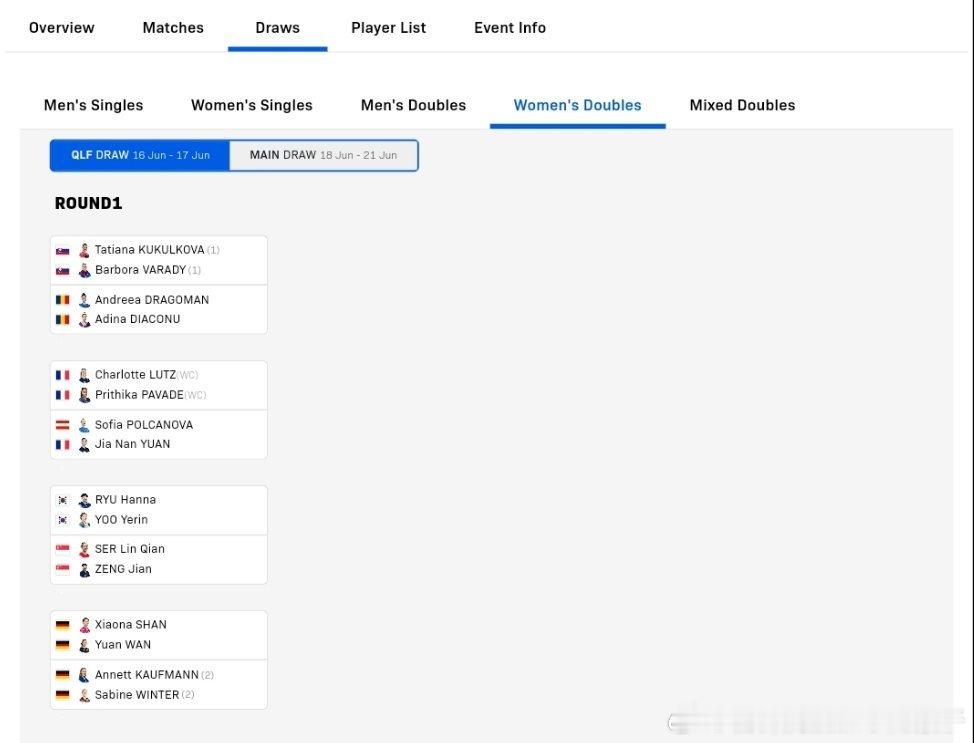Click the name Jia Nan YUAN

coord(132,444)
